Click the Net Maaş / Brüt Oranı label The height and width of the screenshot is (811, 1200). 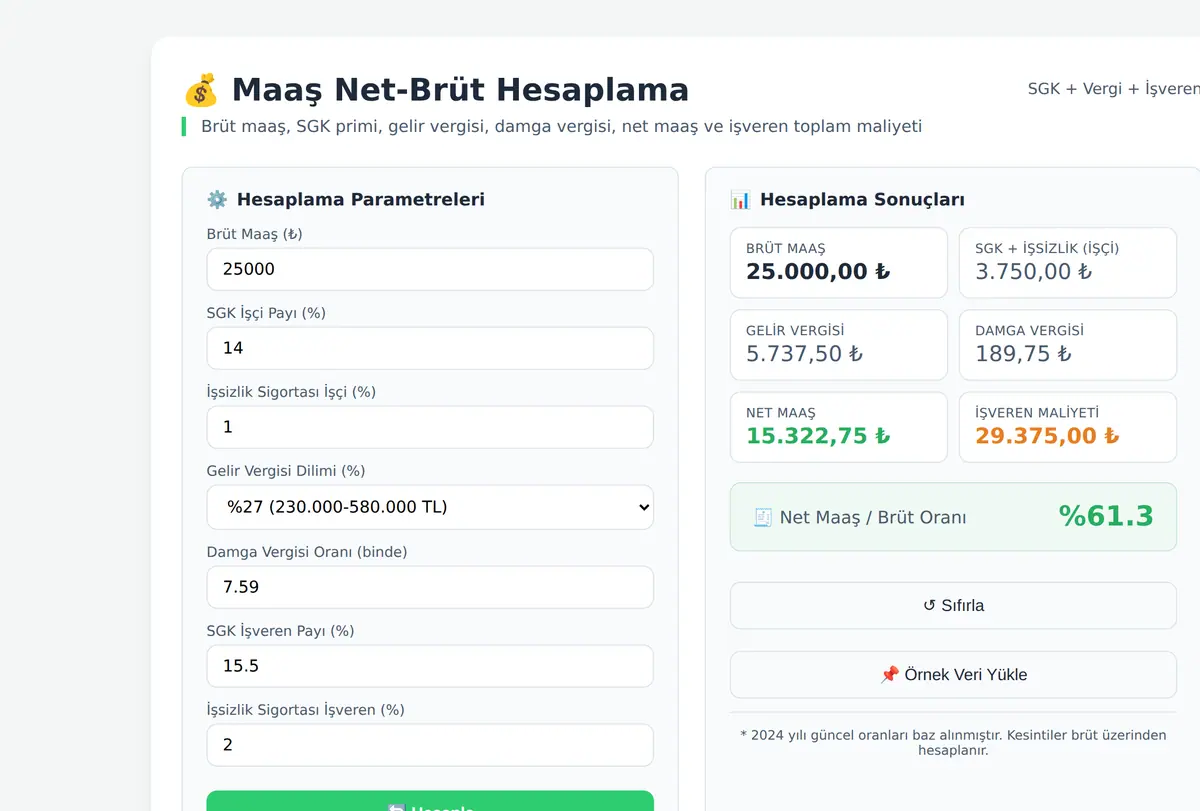pos(873,517)
